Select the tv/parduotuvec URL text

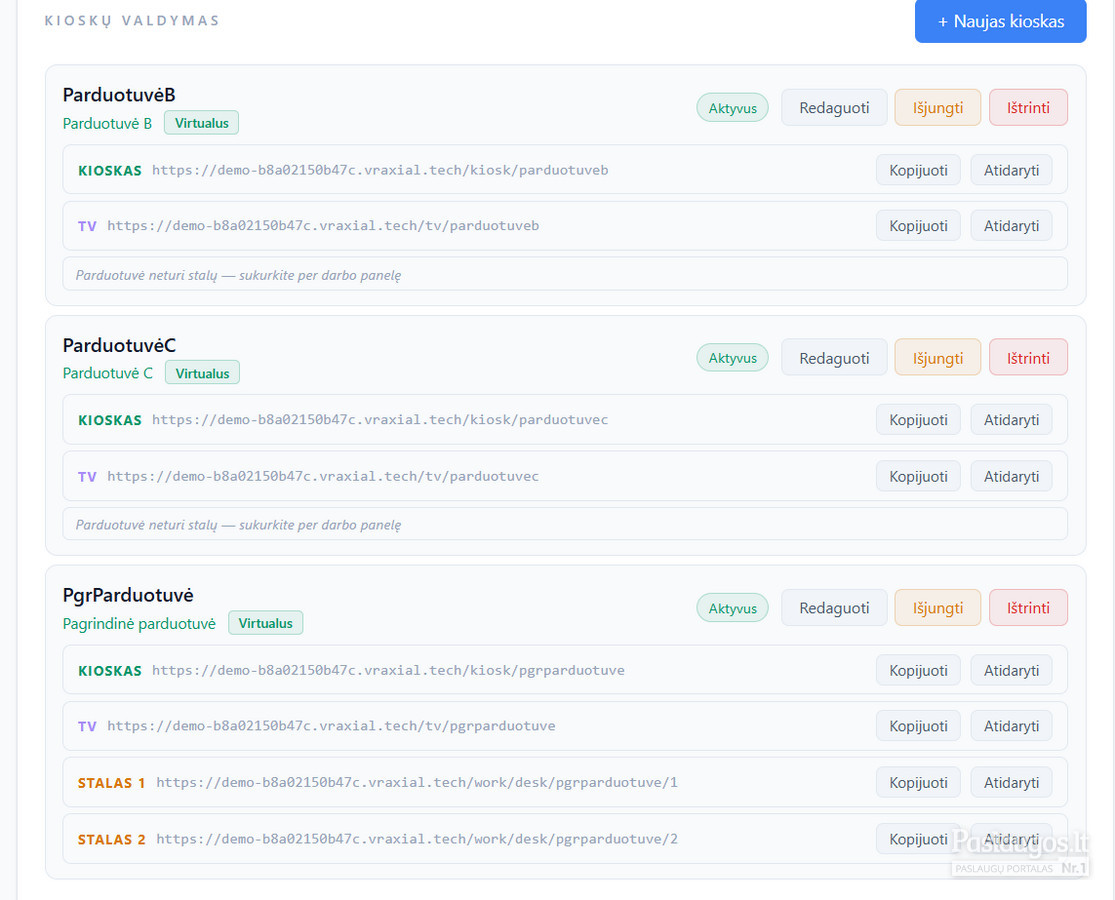[x=323, y=476]
